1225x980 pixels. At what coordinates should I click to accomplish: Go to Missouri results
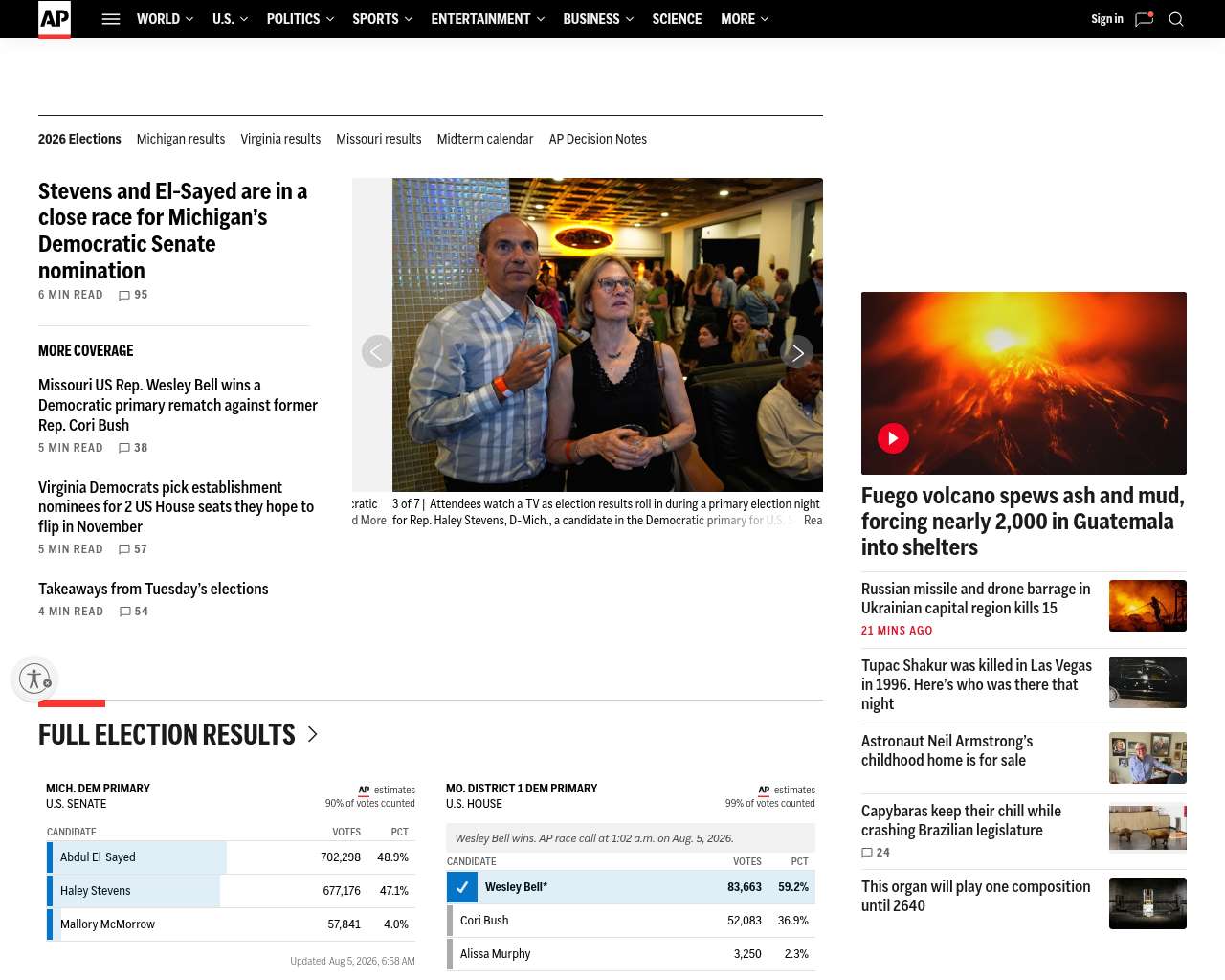(x=379, y=139)
